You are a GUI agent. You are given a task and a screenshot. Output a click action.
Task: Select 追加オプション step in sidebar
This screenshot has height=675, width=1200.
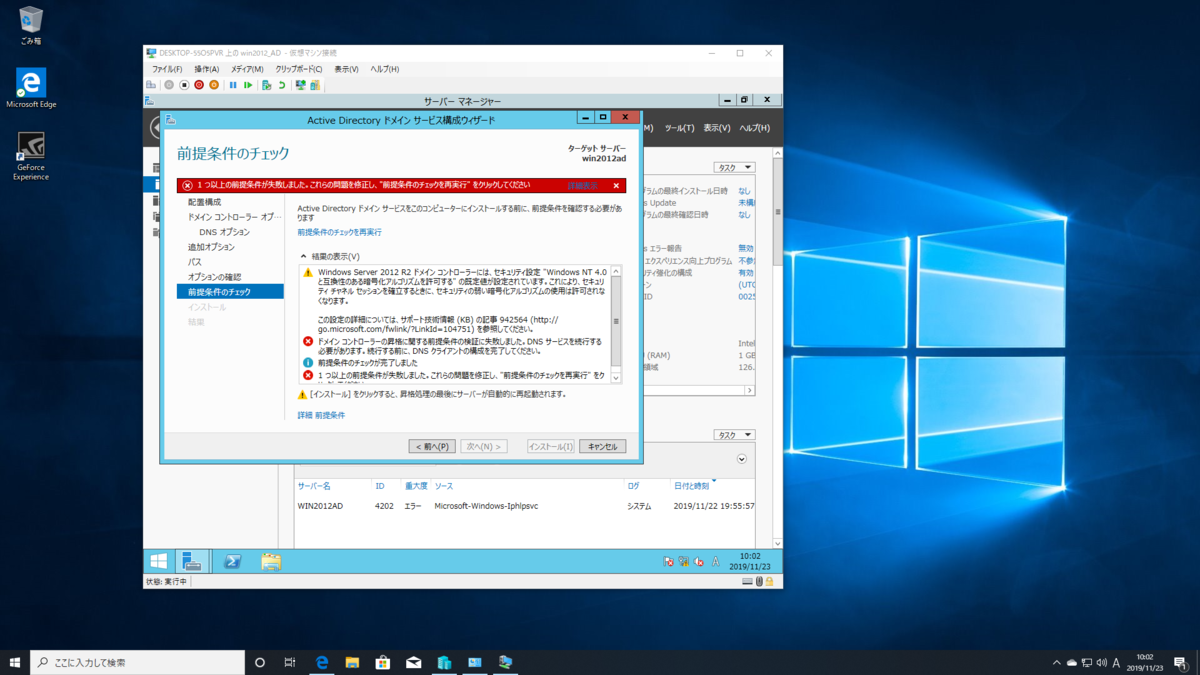pos(211,247)
